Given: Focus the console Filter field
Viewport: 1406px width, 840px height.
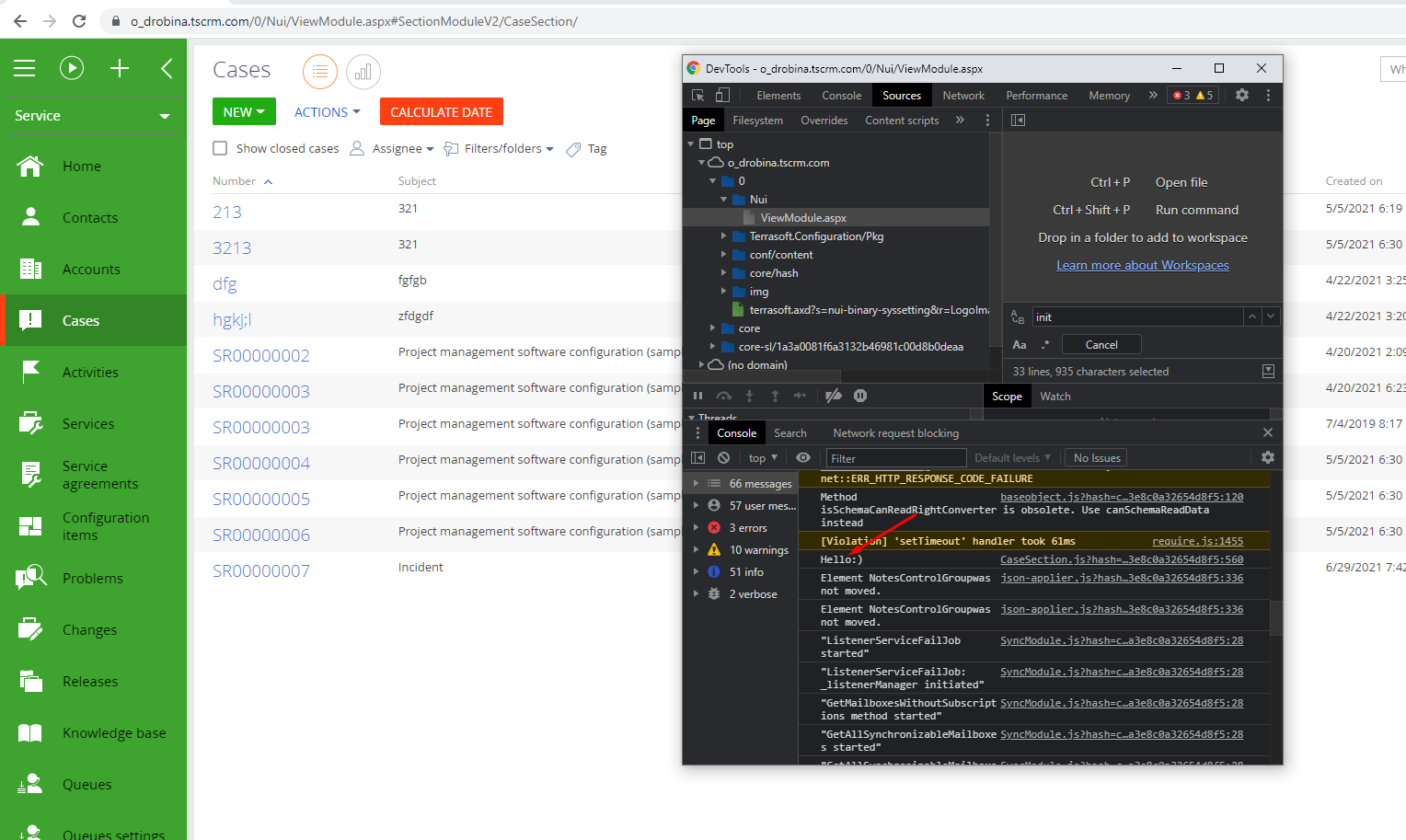Looking at the screenshot, I should [895, 458].
